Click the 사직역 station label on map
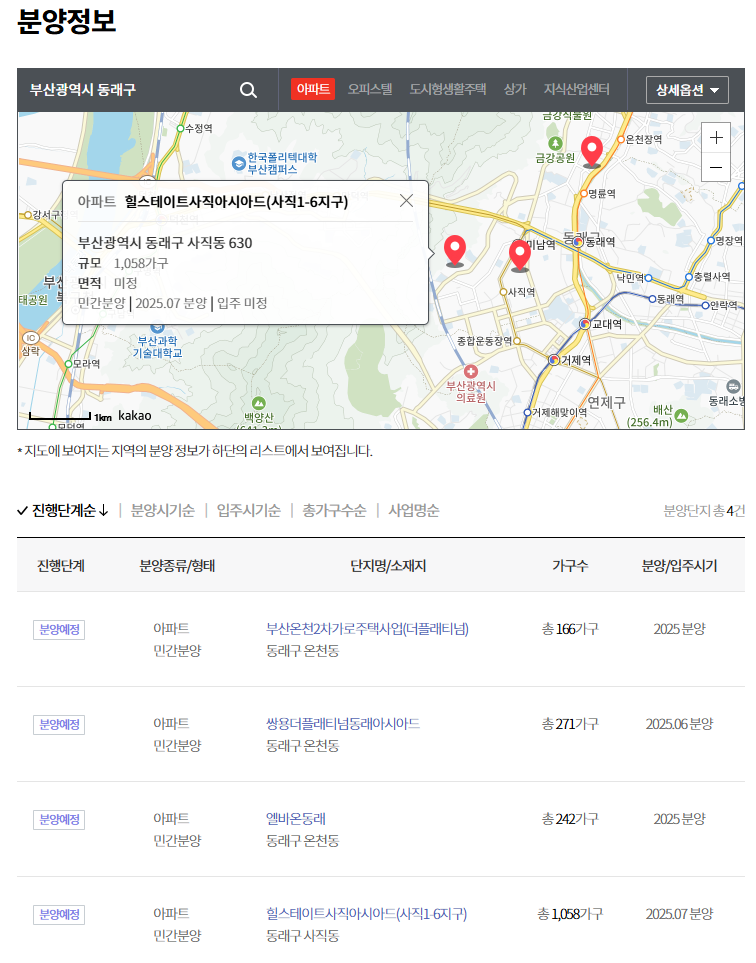Viewport: 756px width, 963px height. point(521,292)
